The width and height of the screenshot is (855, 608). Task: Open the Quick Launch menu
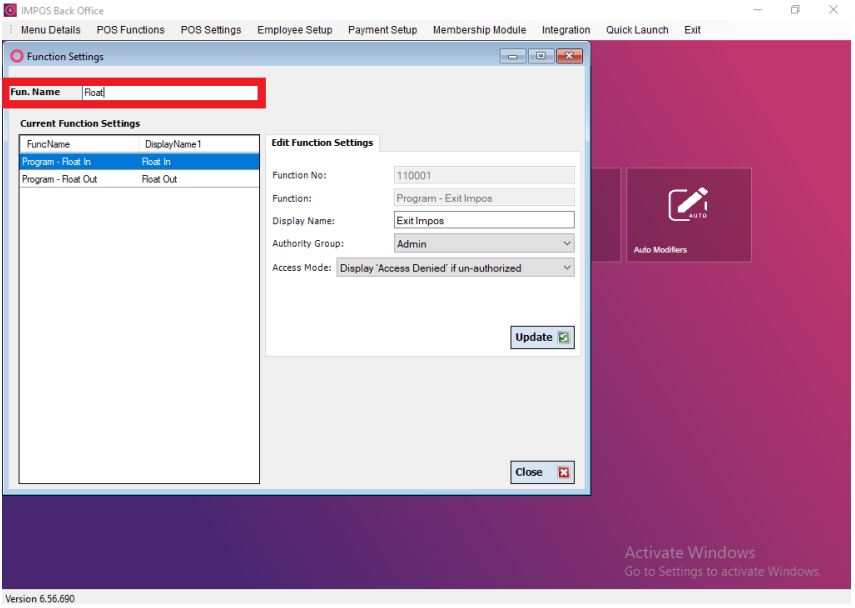[x=637, y=31]
